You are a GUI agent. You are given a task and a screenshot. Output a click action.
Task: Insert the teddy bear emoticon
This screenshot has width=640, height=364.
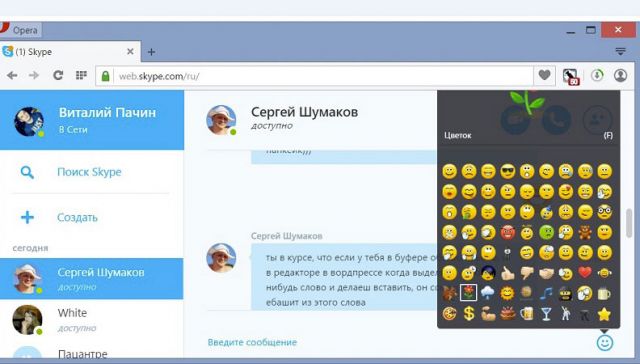click(x=585, y=232)
